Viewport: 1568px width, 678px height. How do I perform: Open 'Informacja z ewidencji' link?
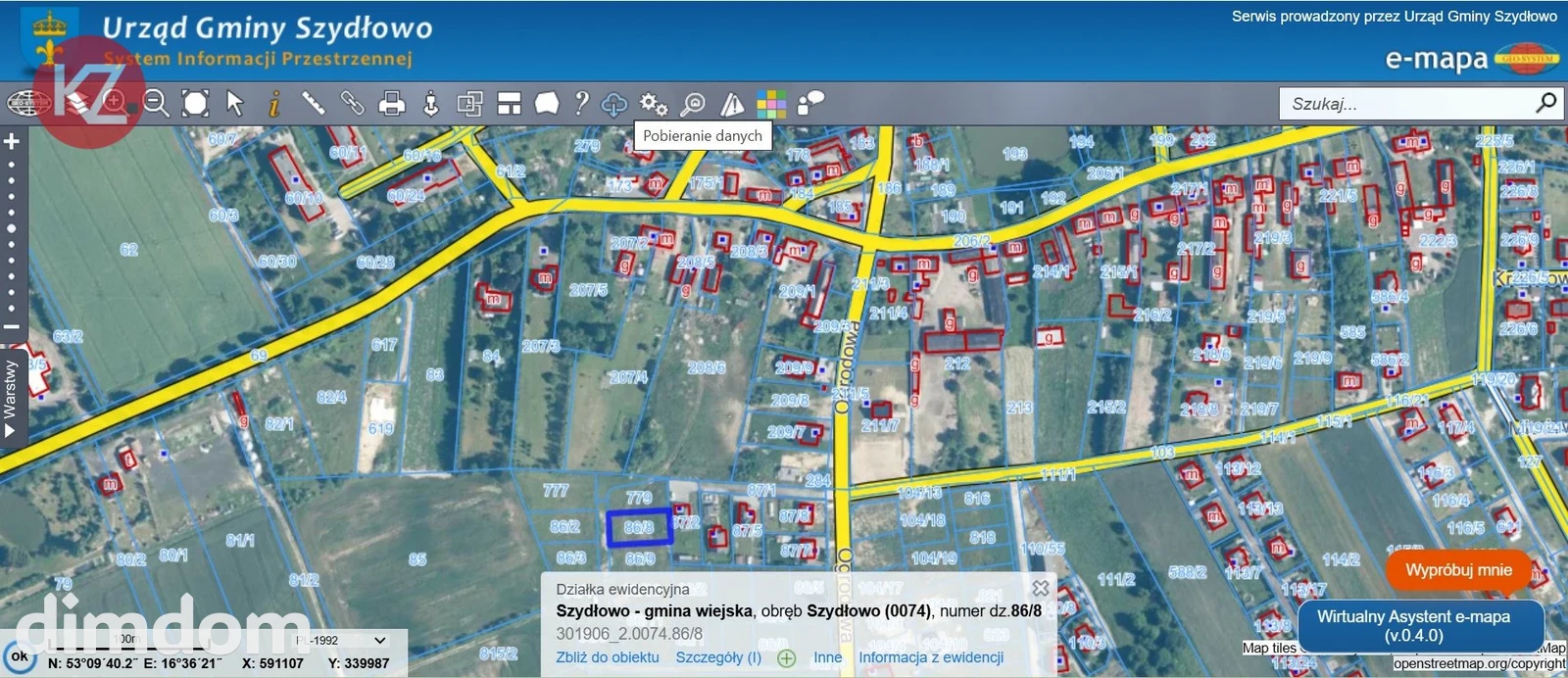[x=931, y=657]
